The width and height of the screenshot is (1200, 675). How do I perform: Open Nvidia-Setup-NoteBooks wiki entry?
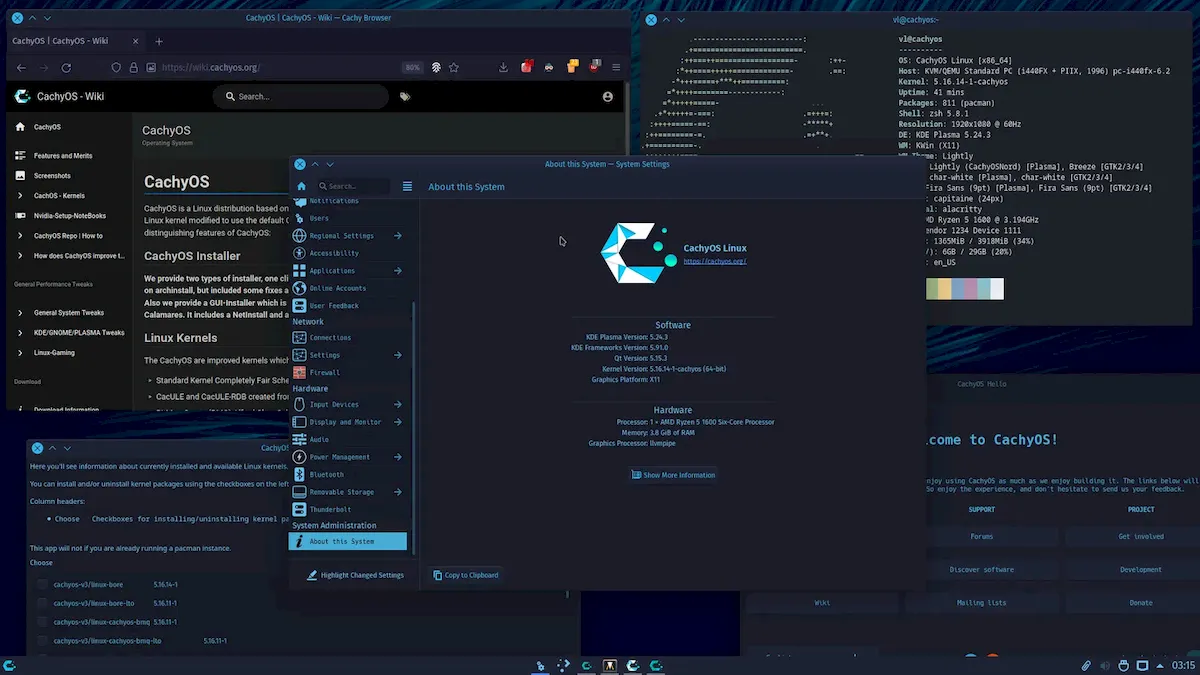[x=70, y=216]
